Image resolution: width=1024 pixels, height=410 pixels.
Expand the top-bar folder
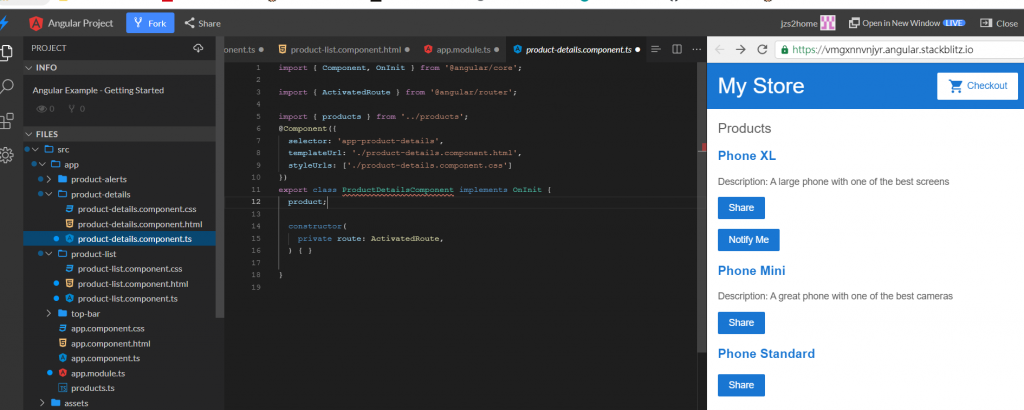click(49, 313)
